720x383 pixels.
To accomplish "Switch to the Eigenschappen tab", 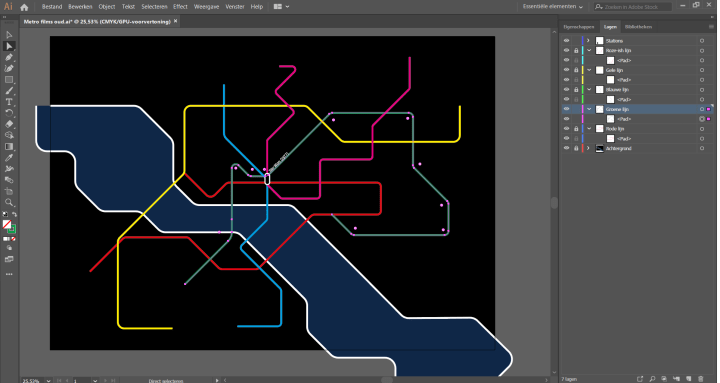I will [x=579, y=27].
